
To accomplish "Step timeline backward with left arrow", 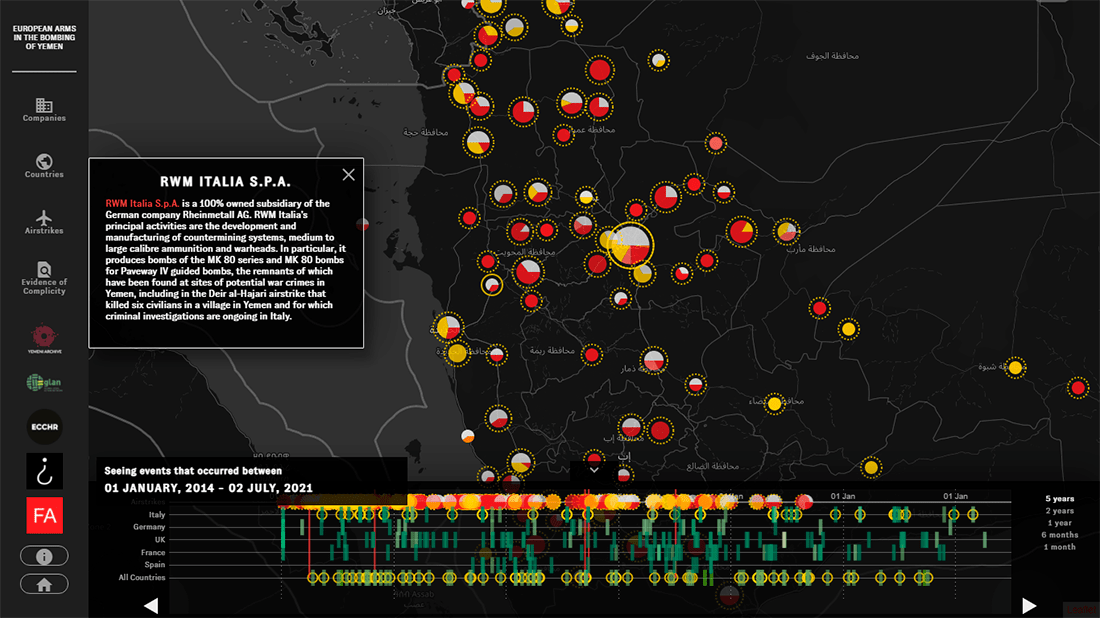I will point(151,605).
